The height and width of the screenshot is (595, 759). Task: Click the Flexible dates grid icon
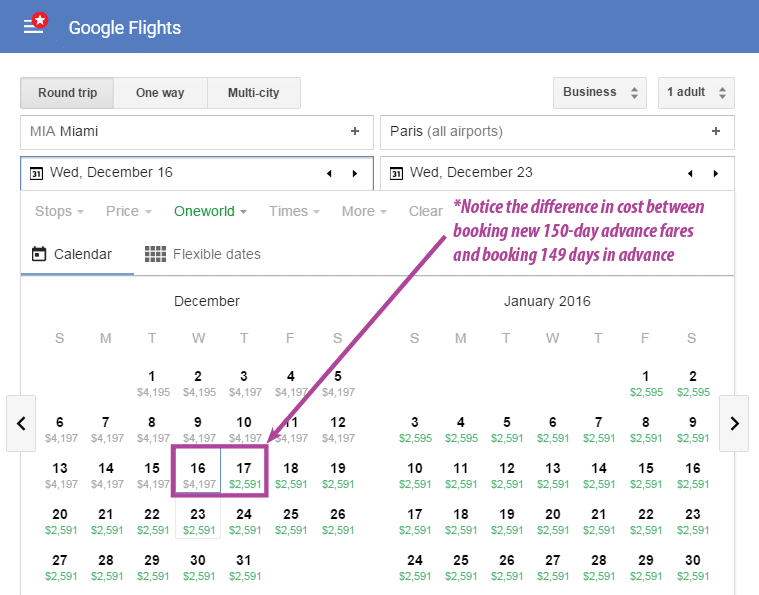tap(155, 254)
